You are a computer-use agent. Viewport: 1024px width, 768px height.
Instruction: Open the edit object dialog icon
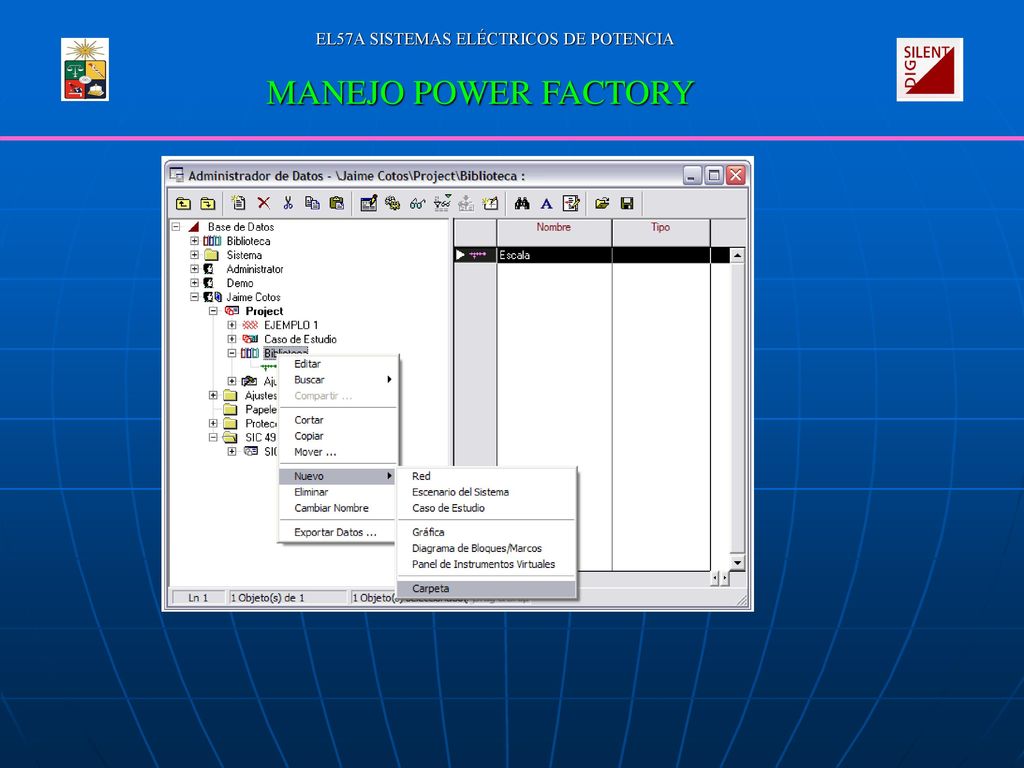click(368, 203)
